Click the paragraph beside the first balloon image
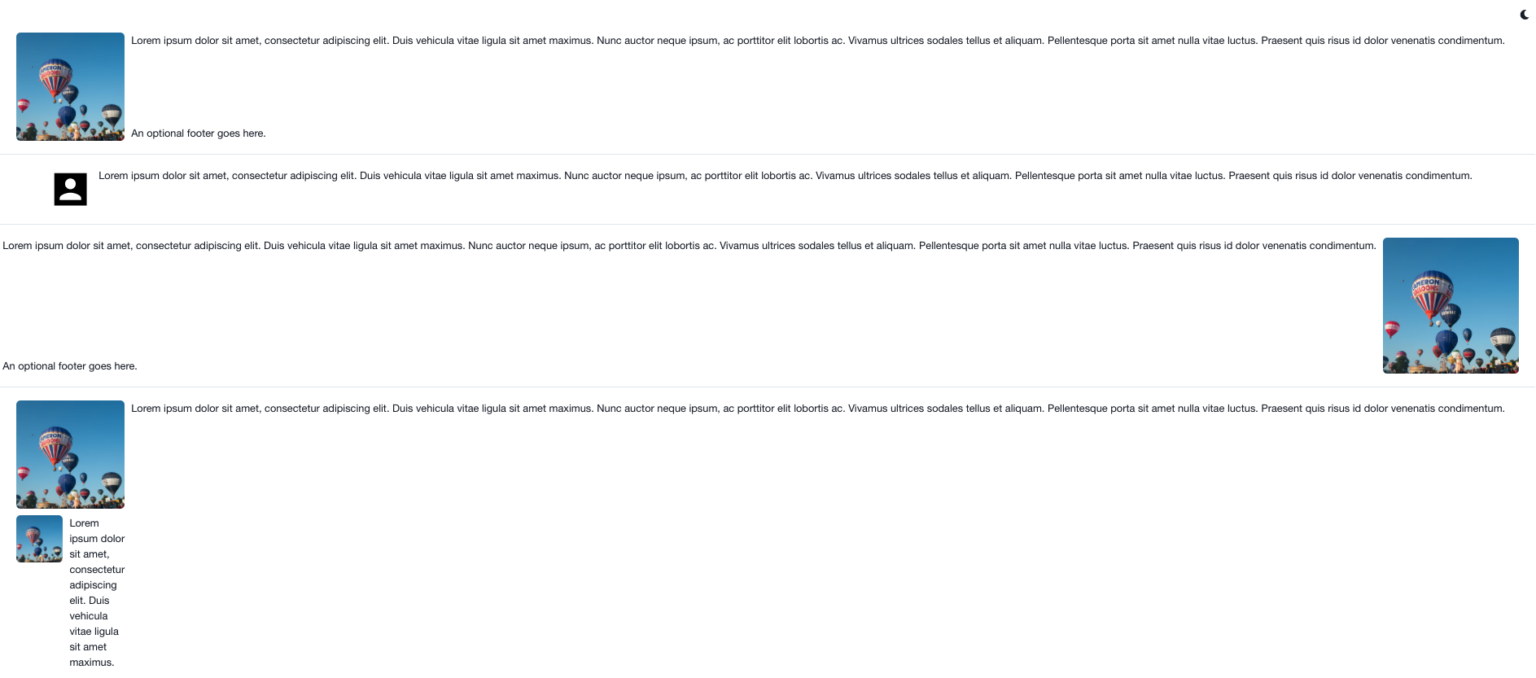This screenshot has height=678, width=1536. tap(818, 41)
